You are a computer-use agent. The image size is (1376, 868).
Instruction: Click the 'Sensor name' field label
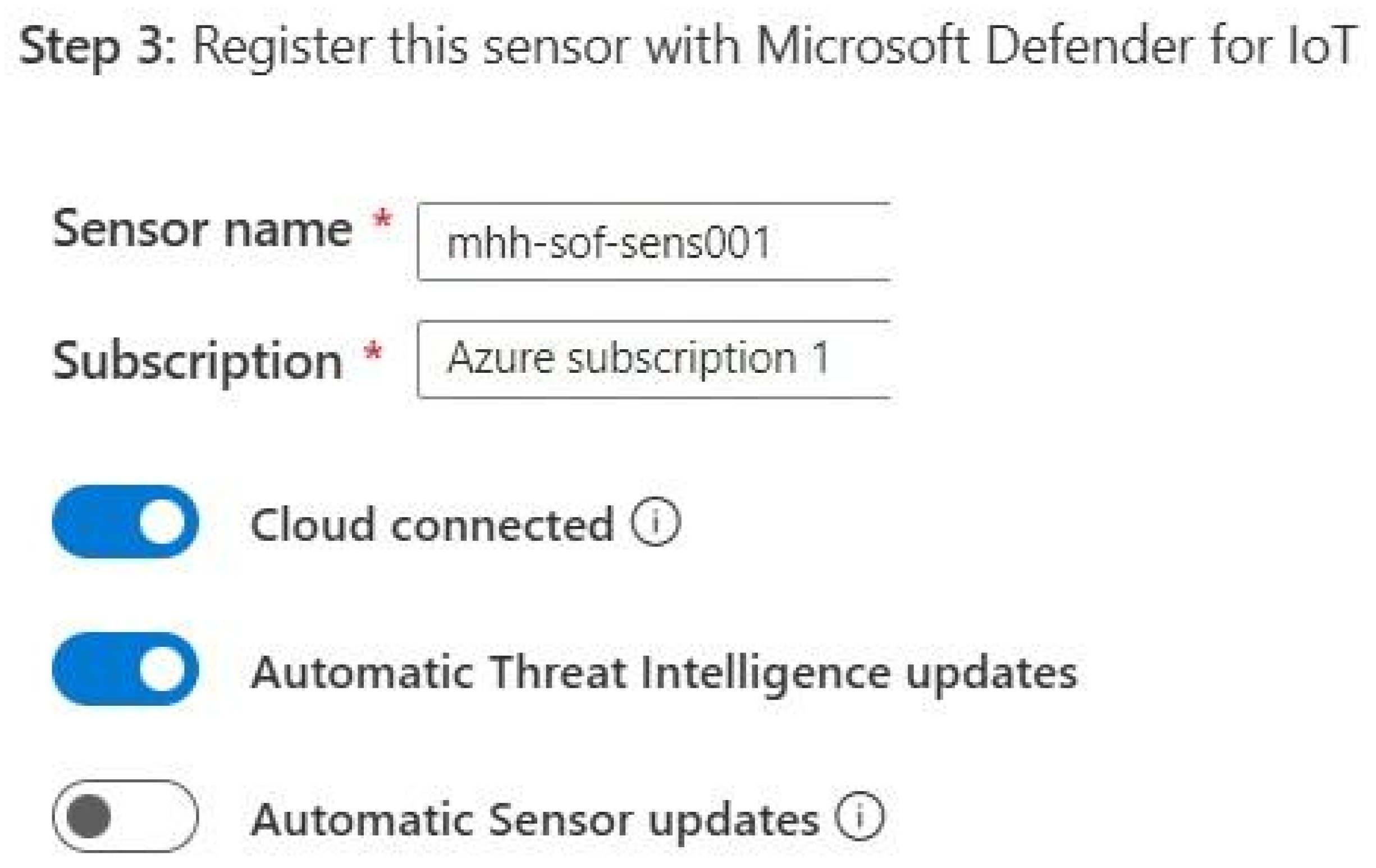[202, 230]
